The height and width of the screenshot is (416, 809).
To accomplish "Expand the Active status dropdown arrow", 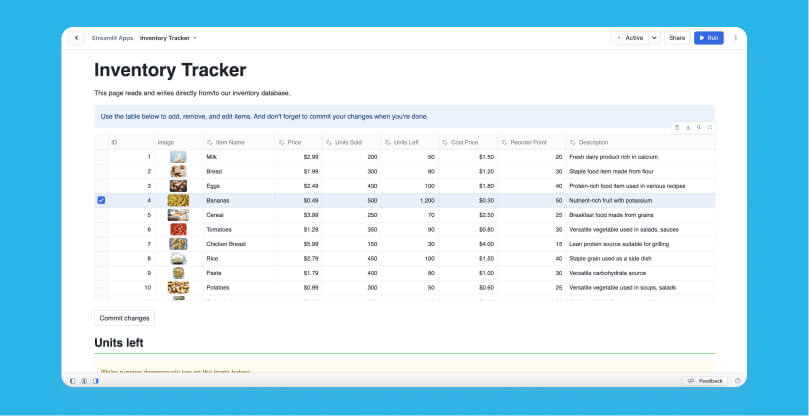I will pyautogui.click(x=654, y=38).
